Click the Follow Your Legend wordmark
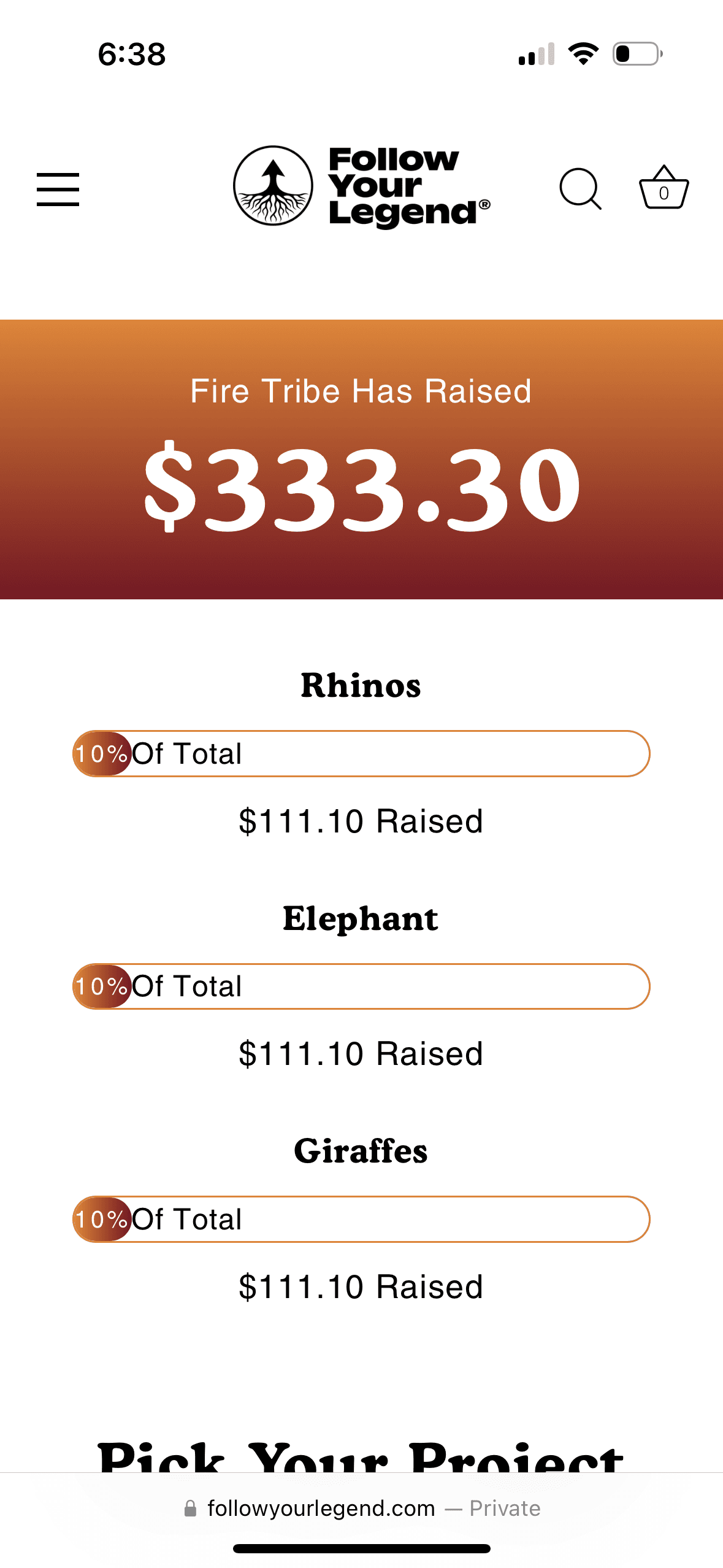 pos(408,186)
